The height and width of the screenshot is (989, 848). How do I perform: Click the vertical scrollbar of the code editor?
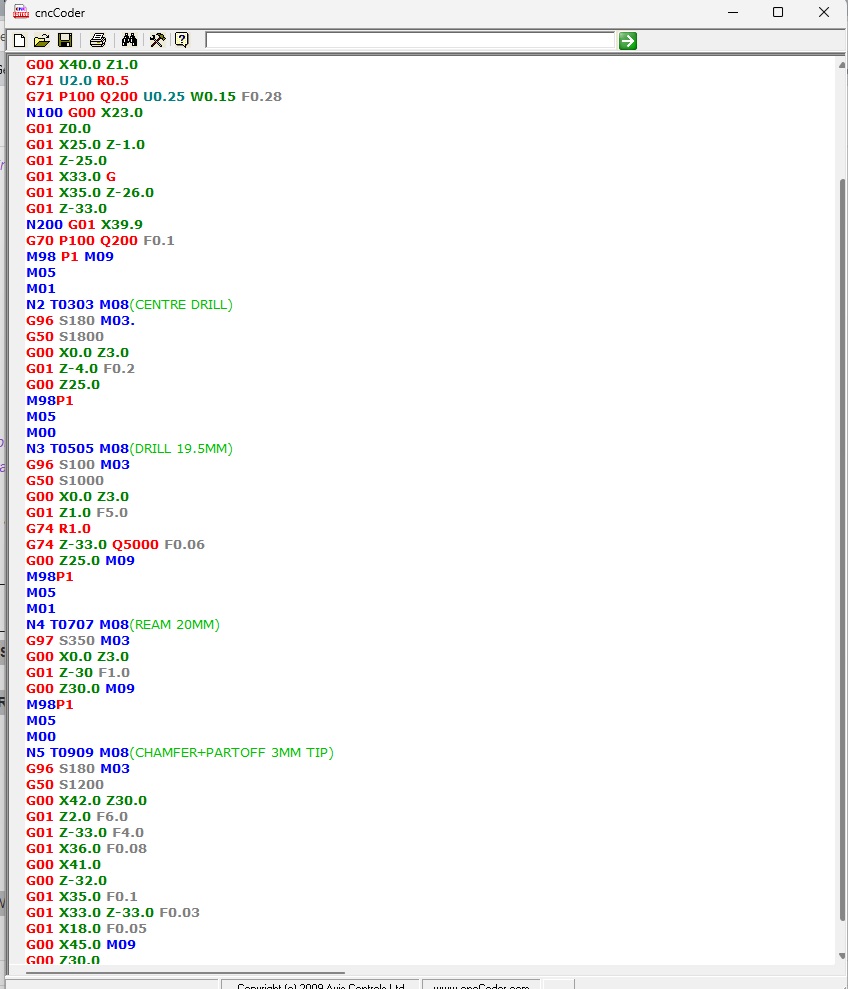click(x=840, y=500)
